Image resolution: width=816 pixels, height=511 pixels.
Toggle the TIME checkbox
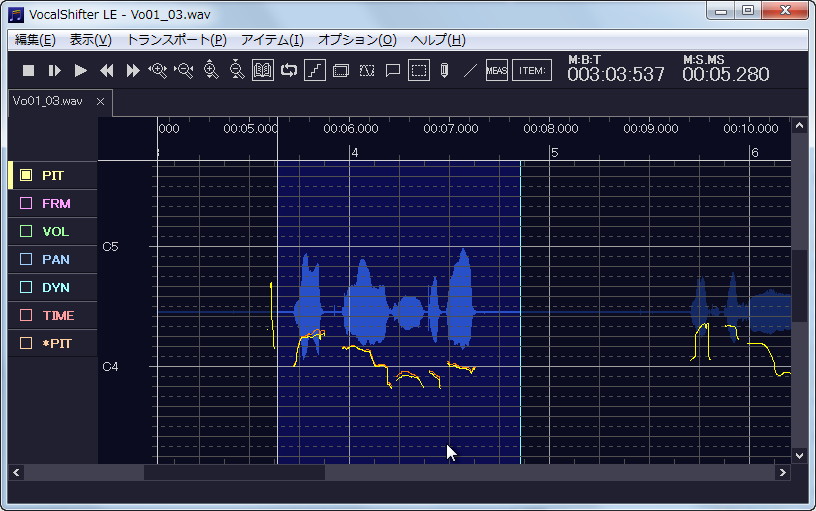tap(26, 315)
